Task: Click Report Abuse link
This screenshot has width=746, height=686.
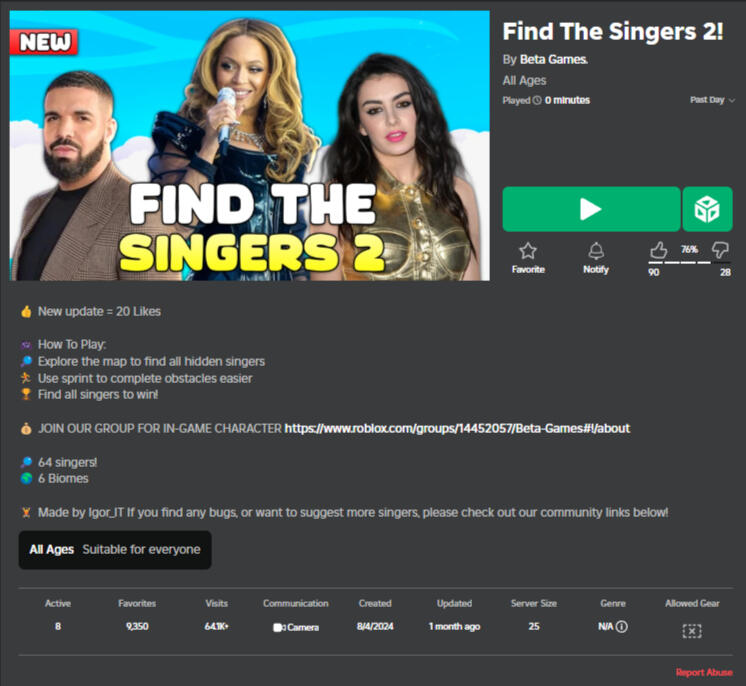Action: tap(704, 672)
